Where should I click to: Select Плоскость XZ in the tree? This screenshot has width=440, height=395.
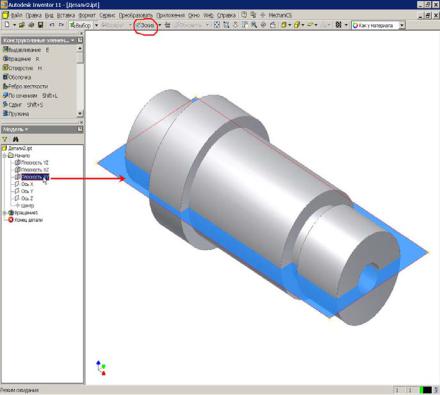[x=32, y=170]
